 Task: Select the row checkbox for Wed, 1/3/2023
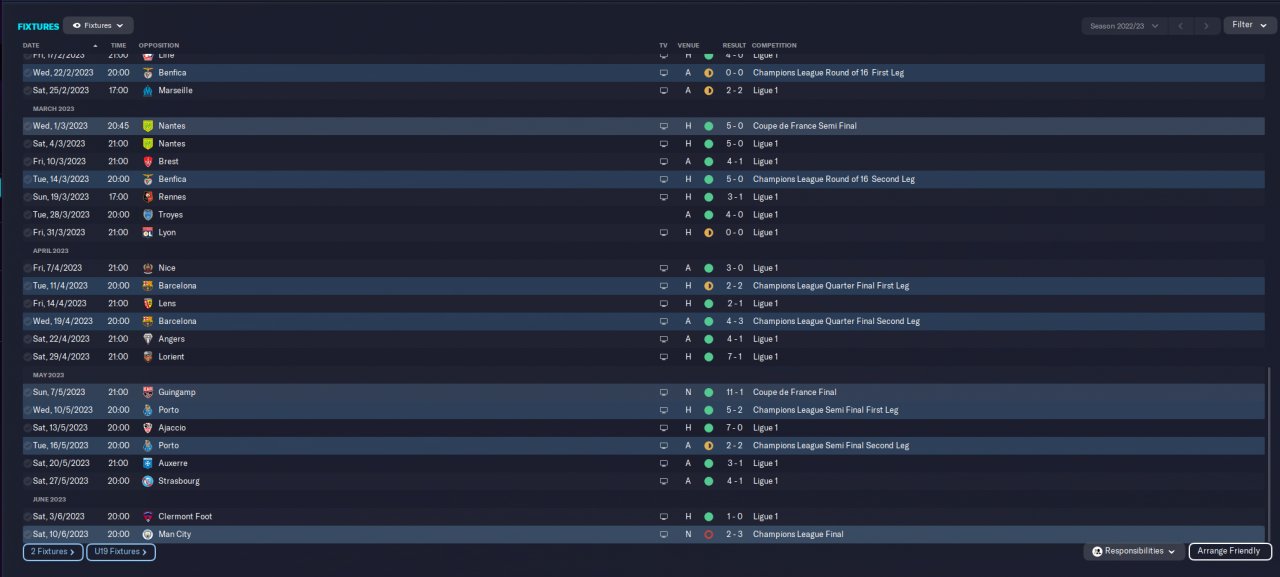tap(27, 126)
